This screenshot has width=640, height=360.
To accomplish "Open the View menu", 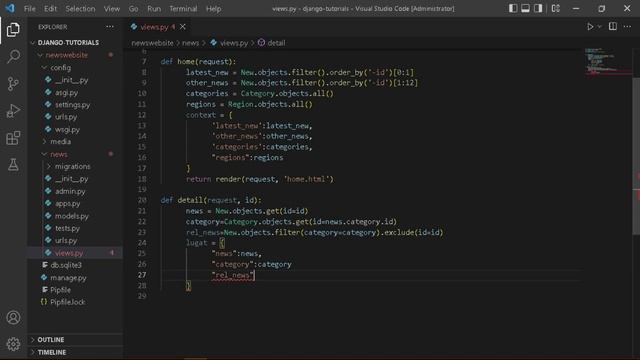I will click(112, 9).
